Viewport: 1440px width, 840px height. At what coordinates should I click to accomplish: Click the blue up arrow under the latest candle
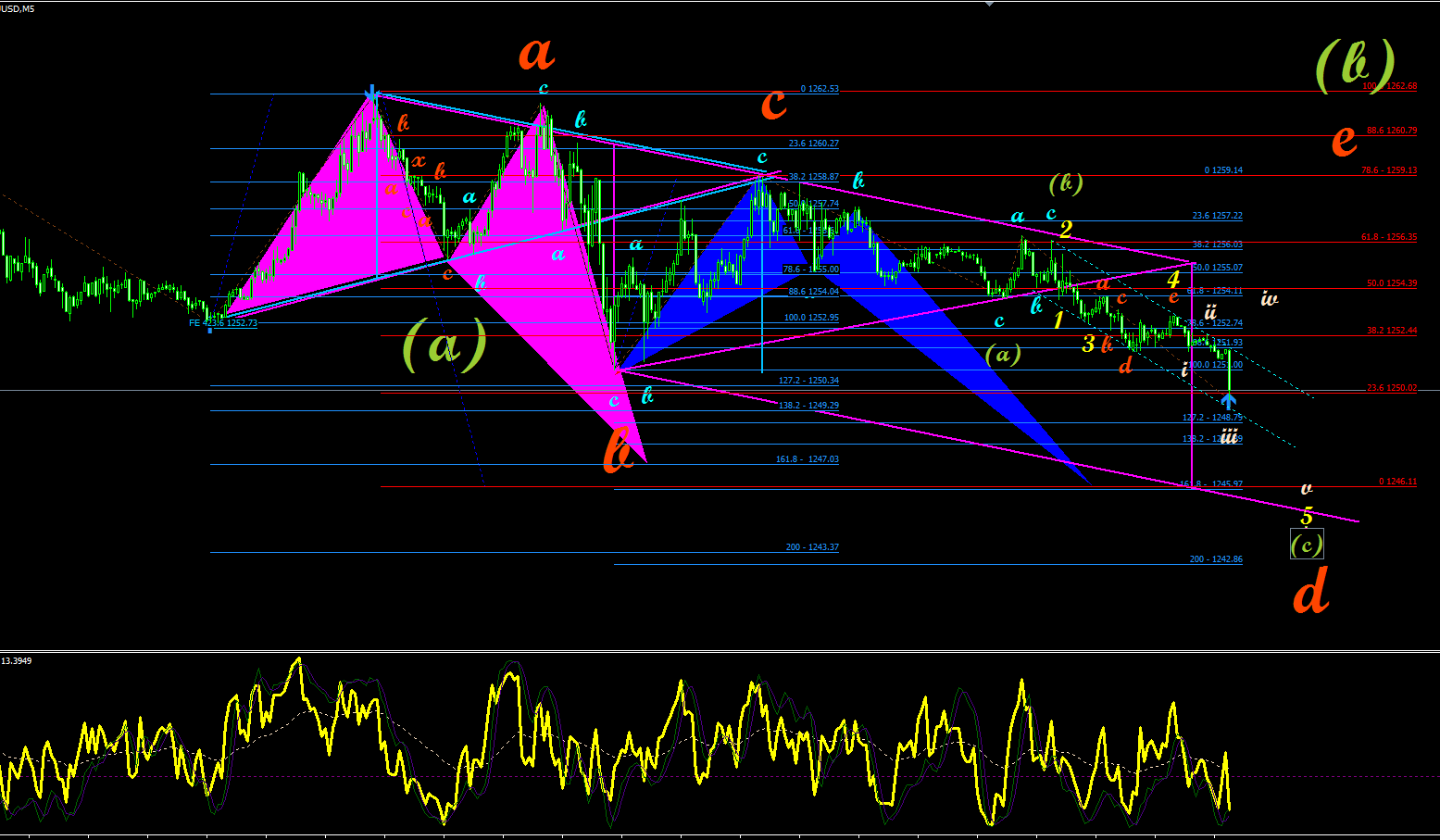(x=1228, y=401)
